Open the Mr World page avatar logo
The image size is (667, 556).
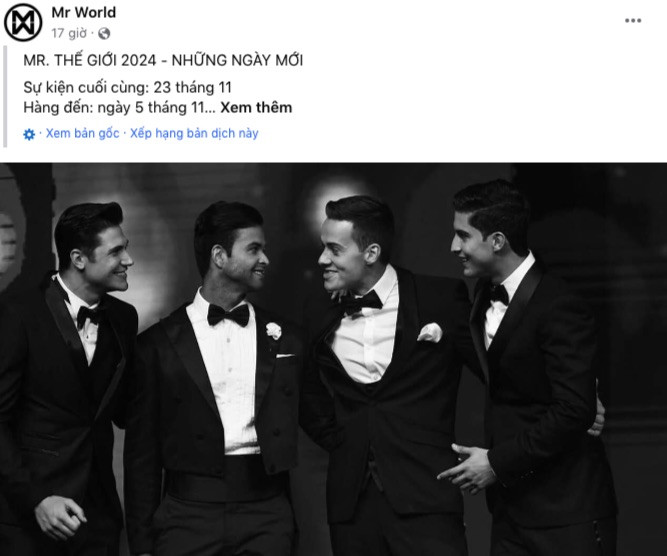tap(23, 23)
